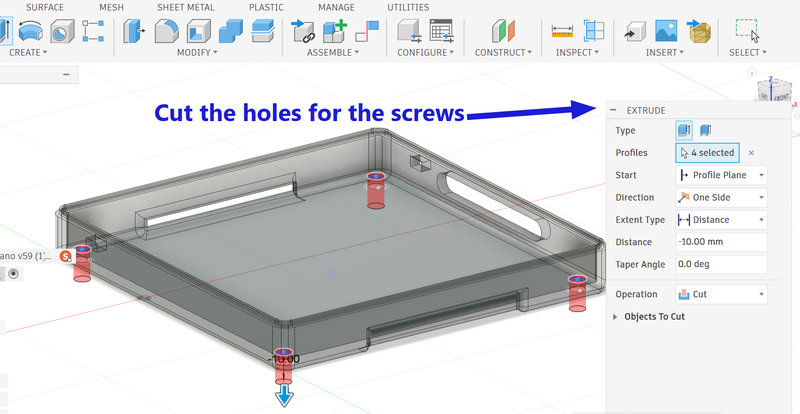This screenshot has width=800, height=414.
Task: Click the Insert Mesh icon
Action: pyautogui.click(x=698, y=31)
